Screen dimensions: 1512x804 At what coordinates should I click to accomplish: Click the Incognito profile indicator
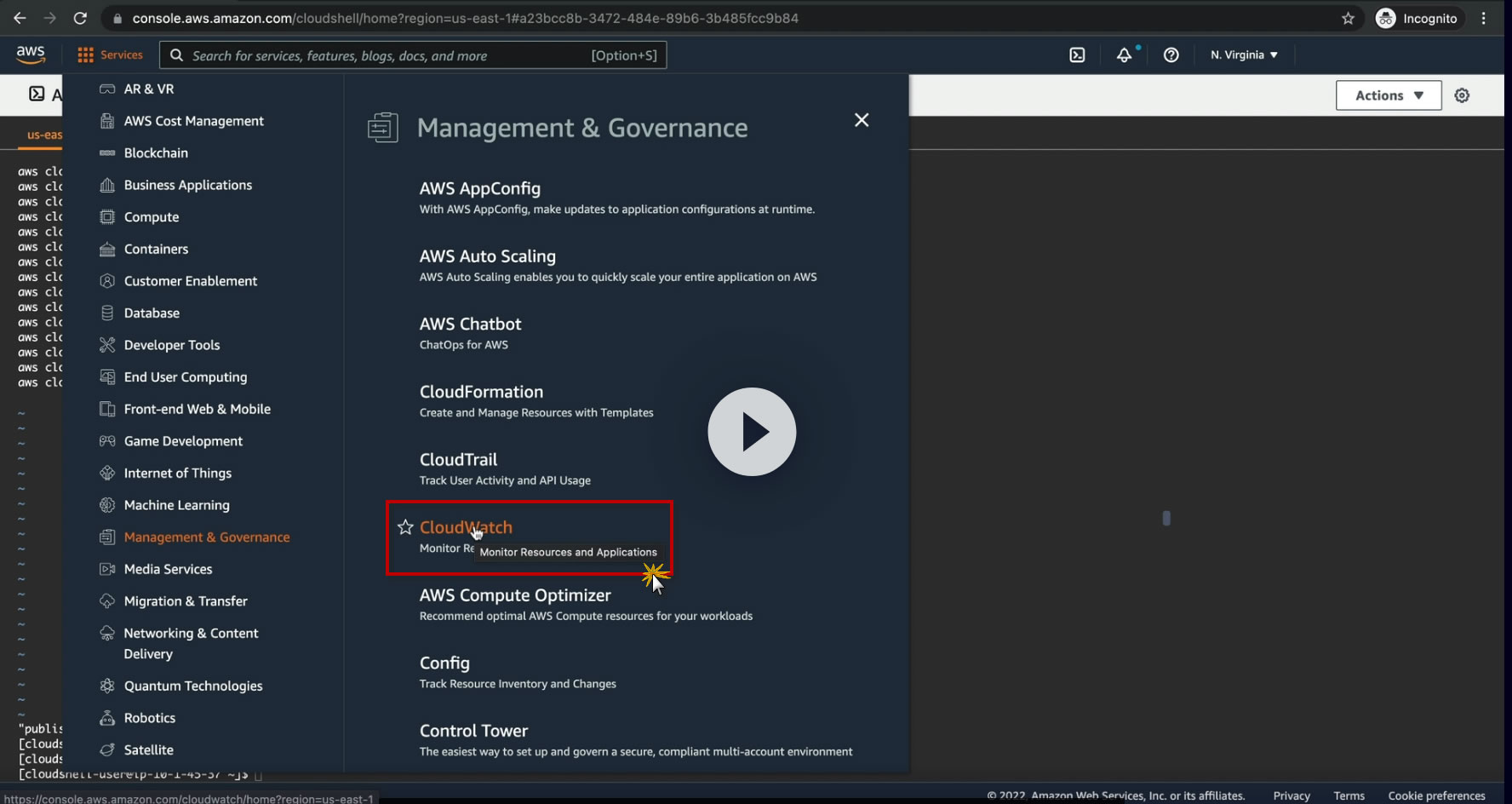tap(1417, 18)
